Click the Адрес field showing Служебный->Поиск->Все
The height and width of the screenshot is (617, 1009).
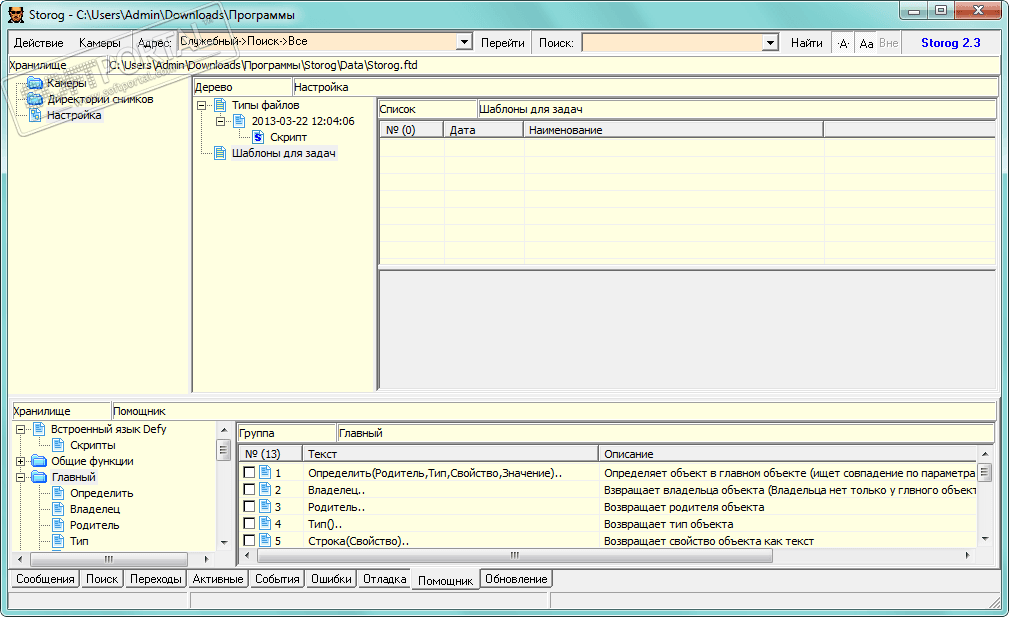[318, 42]
